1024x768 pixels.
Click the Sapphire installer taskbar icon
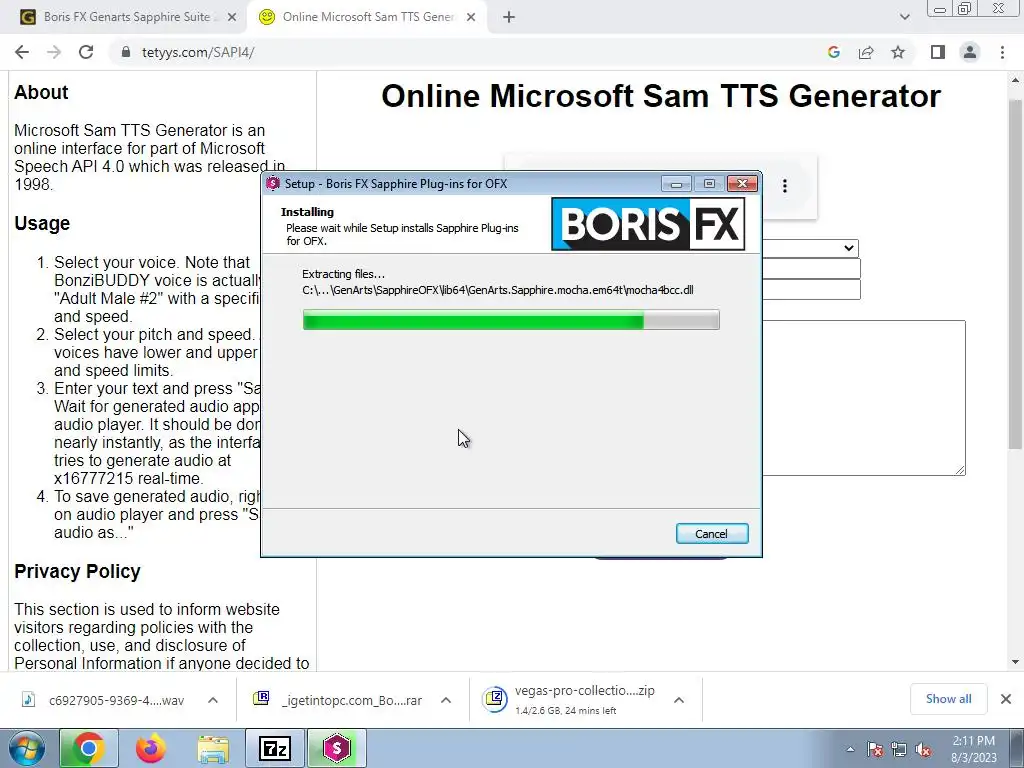point(337,748)
